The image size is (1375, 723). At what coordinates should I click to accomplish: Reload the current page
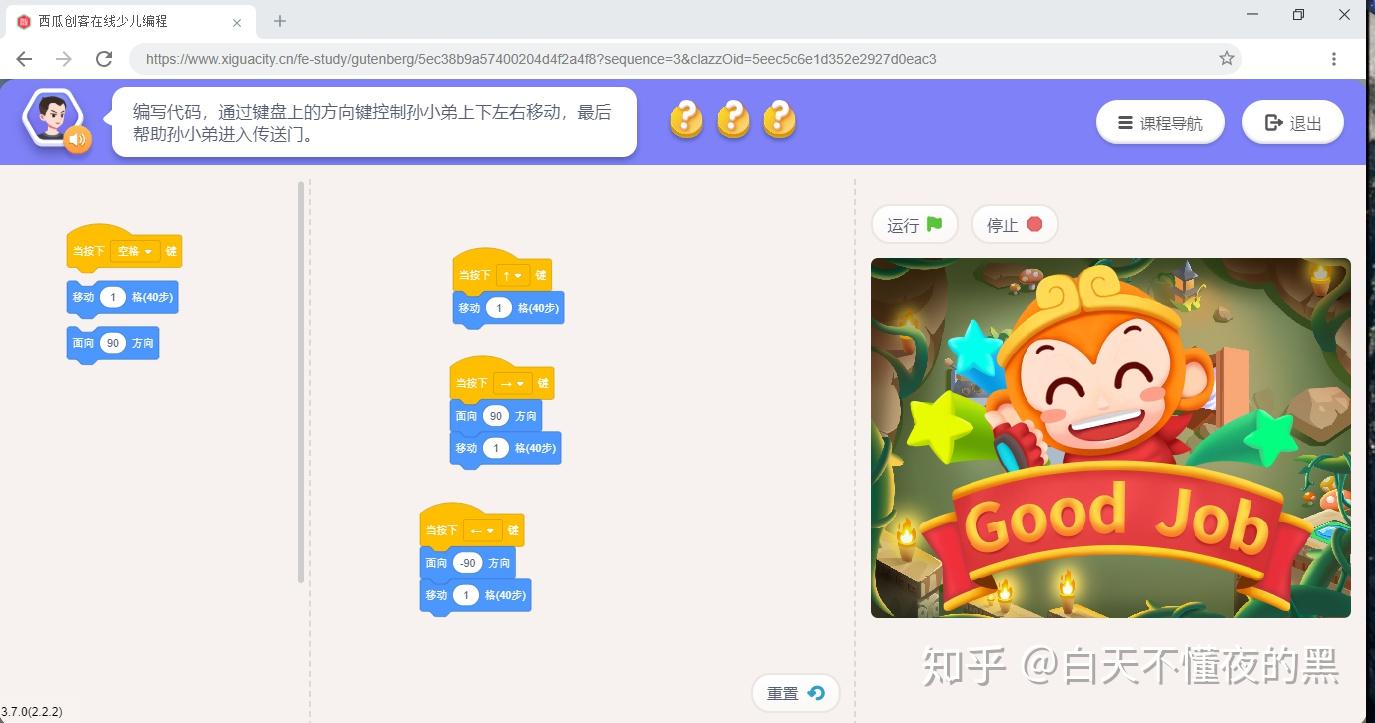pyautogui.click(x=104, y=59)
